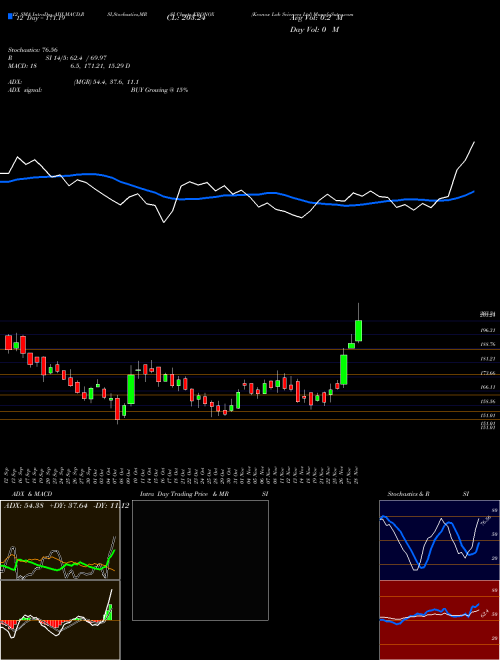Image resolution: width=500 pixels, height=660 pixels.
Task: Click the 'Intra Day Trading Price & MRSI' title
Action: click(x=205, y=494)
